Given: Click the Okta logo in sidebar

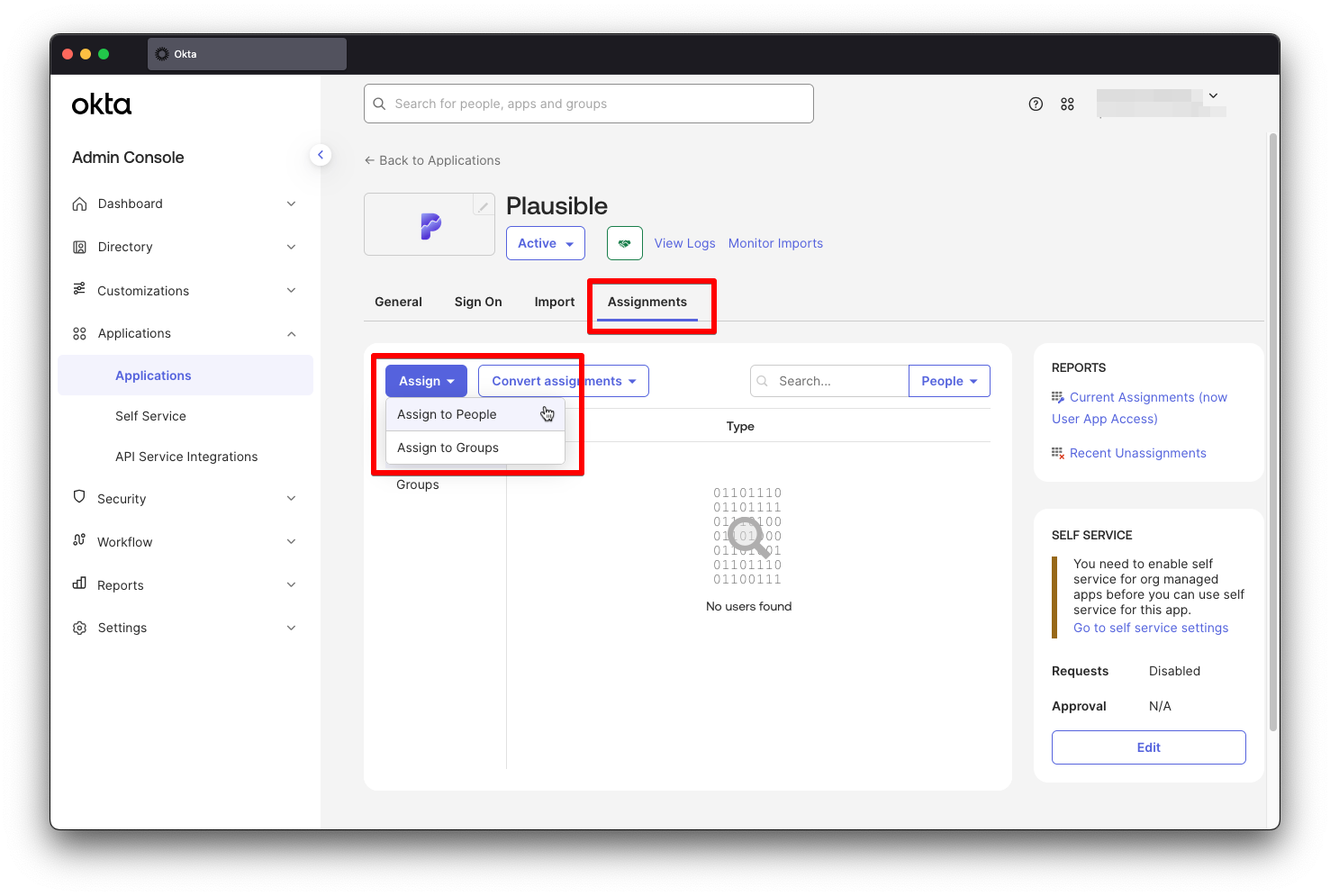Looking at the screenshot, I should point(102,104).
